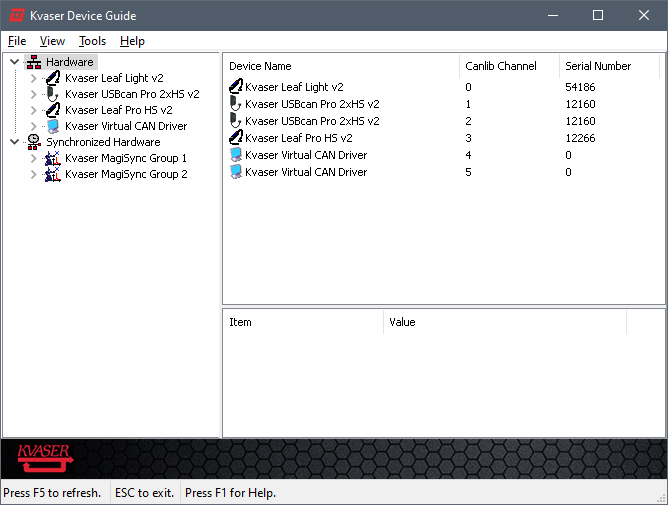Click Canlib channel 5 cell
Screen dimensions: 668x505
coord(469,172)
